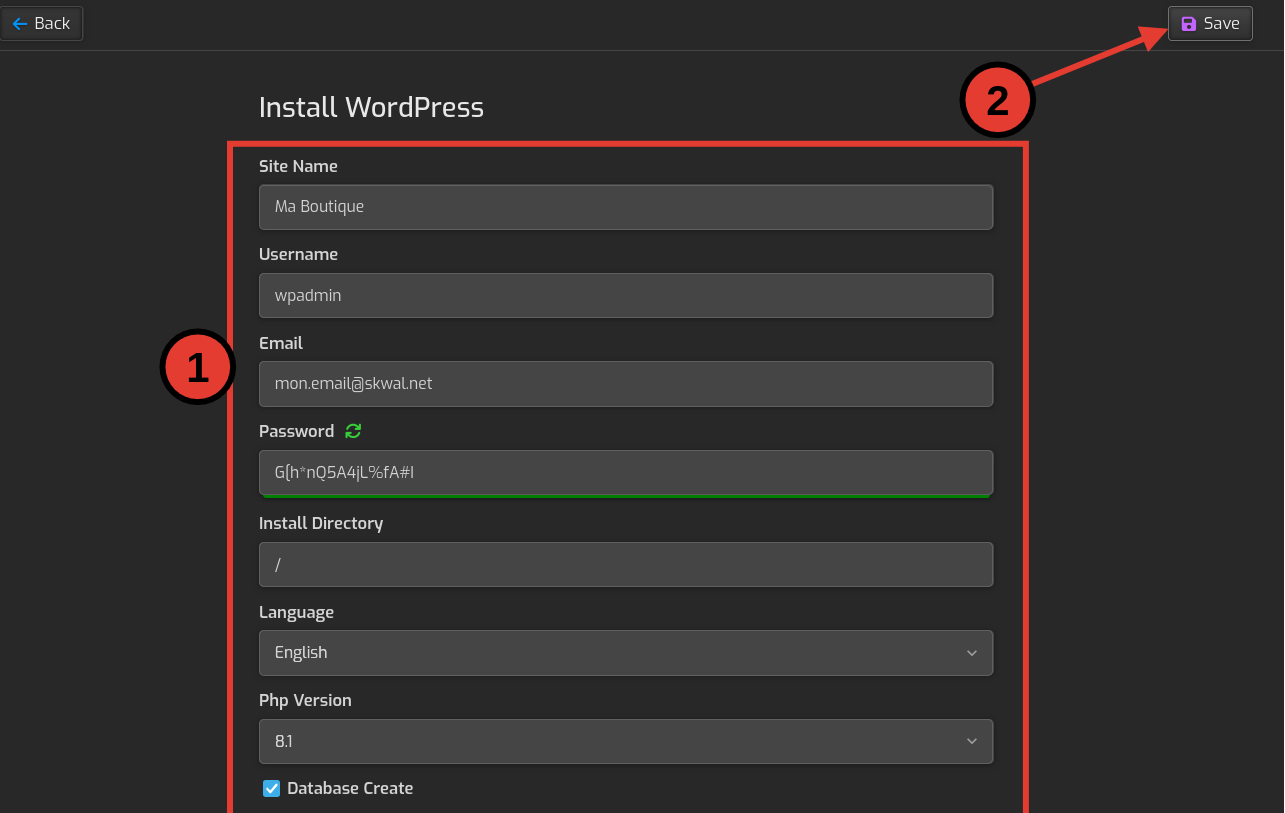Open the Php Version dropdown showing 8.1
Screen dimensions: 1285x813
(626, 741)
